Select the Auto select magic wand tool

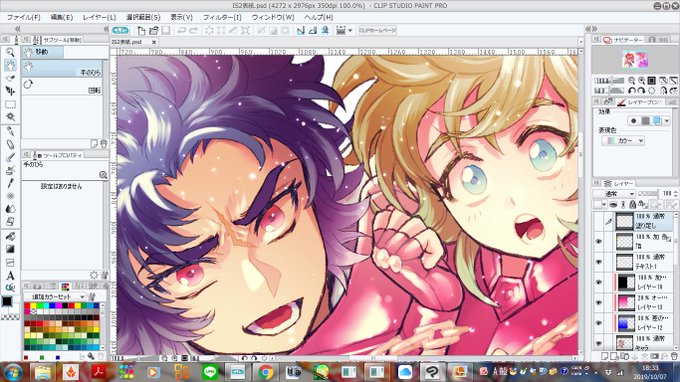10,117
